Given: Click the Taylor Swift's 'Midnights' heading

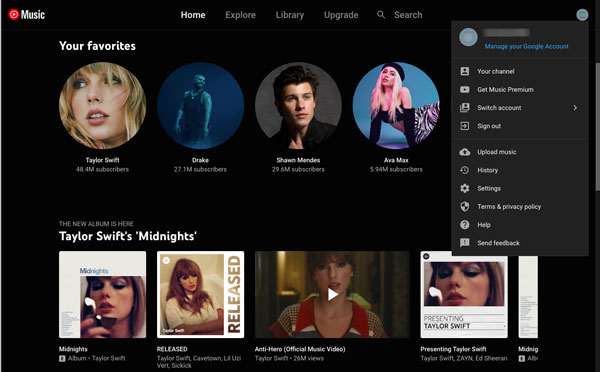Looking at the screenshot, I should pyautogui.click(x=128, y=236).
